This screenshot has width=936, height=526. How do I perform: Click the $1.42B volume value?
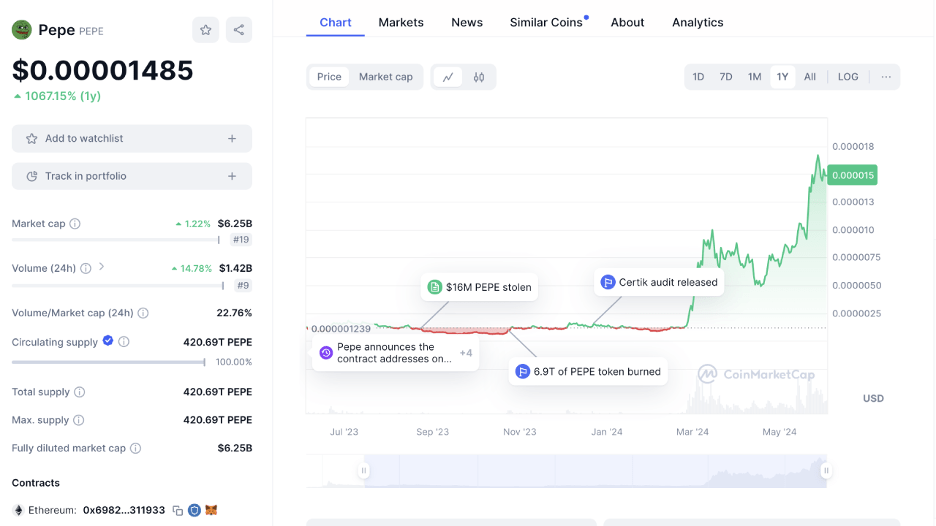(235, 268)
